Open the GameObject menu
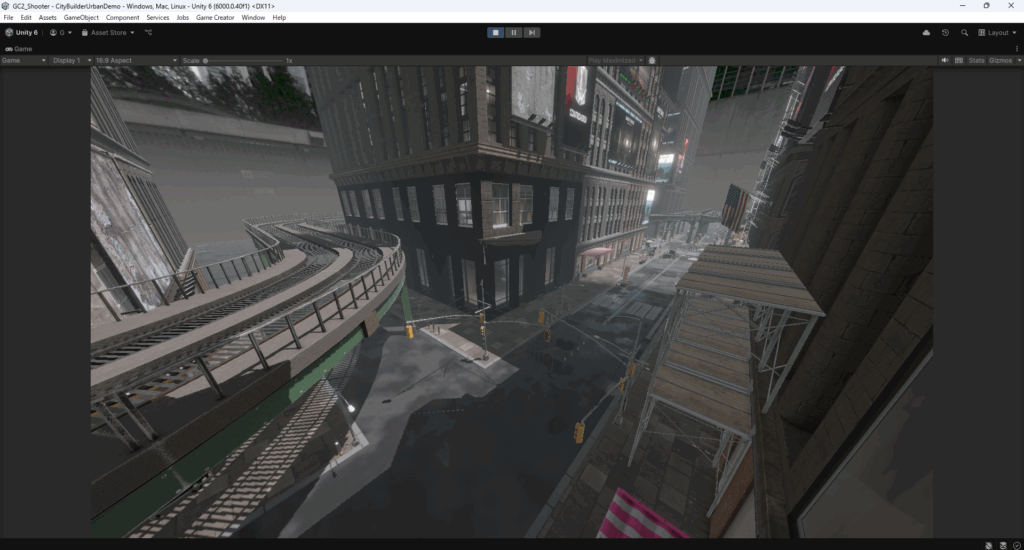The image size is (1024, 550). (81, 17)
